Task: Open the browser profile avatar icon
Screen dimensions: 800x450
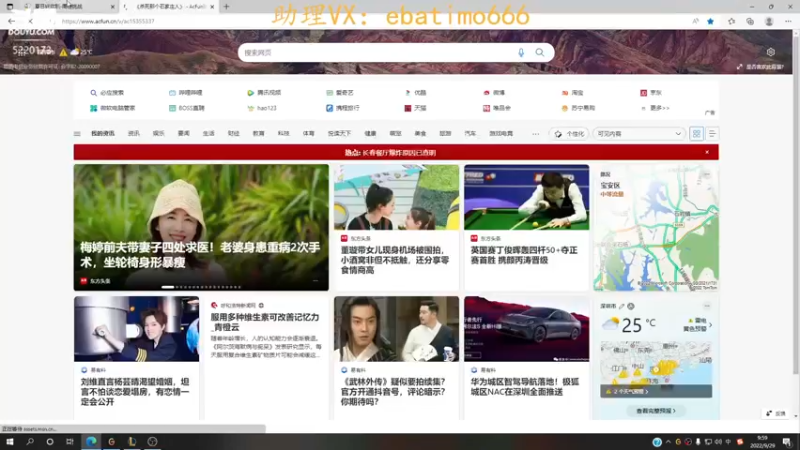Action: tap(769, 21)
